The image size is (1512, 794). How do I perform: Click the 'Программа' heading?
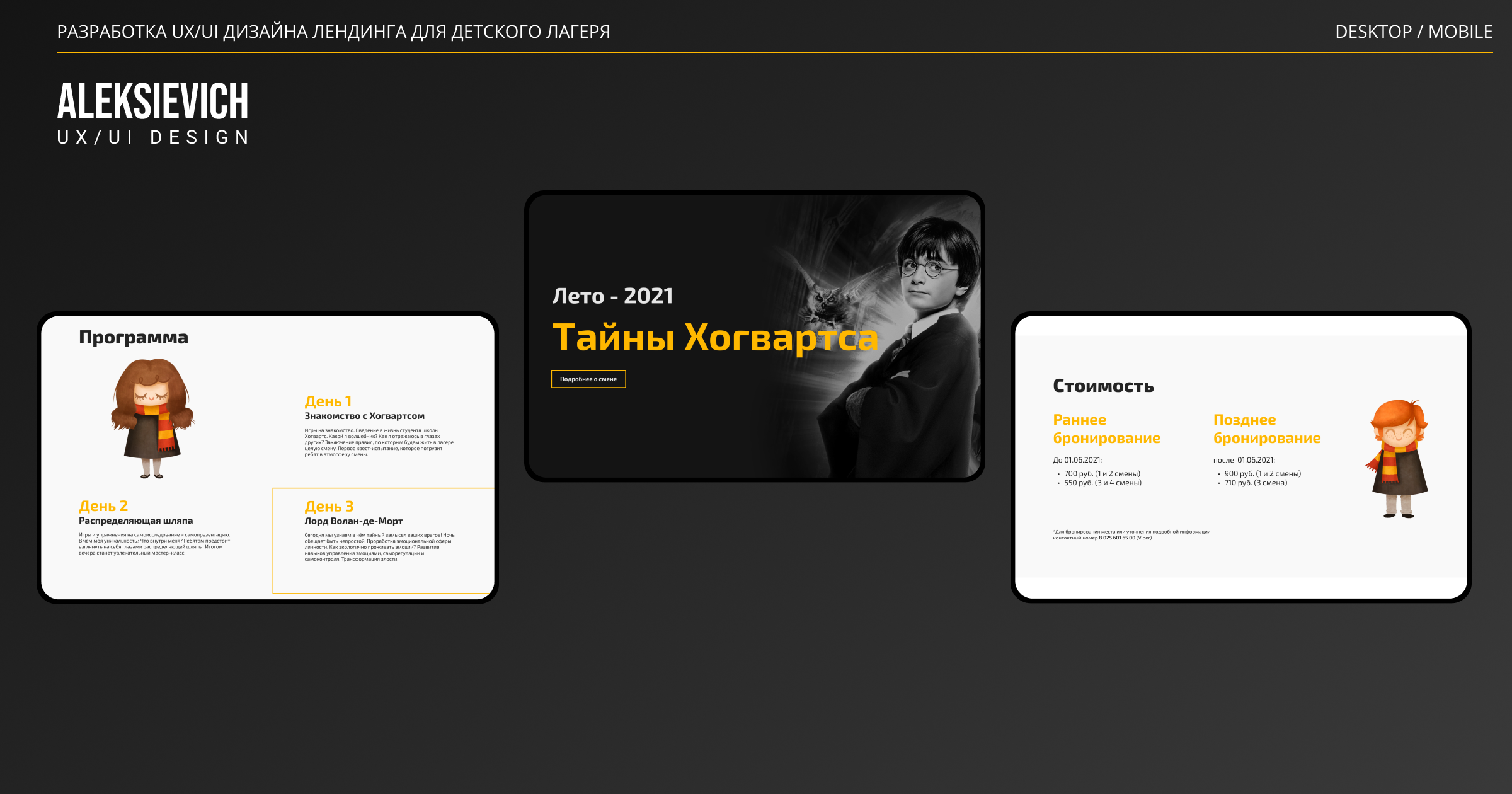coord(134,338)
